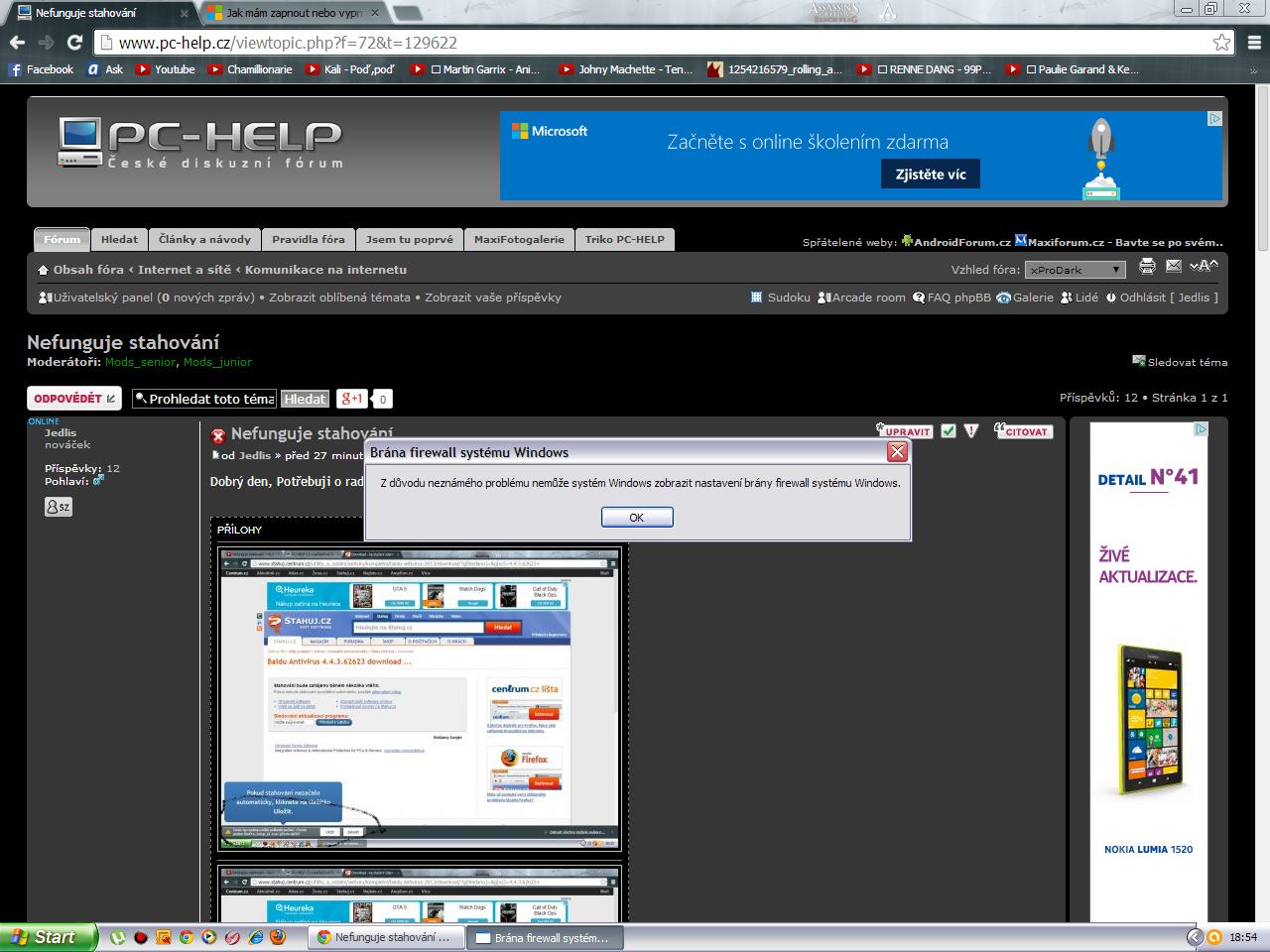
Task: Reload the pc-help.cz page
Action: (x=74, y=43)
